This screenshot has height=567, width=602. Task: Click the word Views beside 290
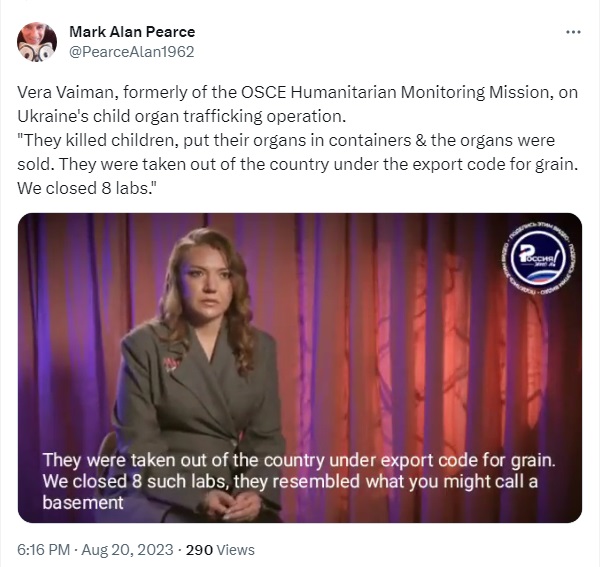235,550
